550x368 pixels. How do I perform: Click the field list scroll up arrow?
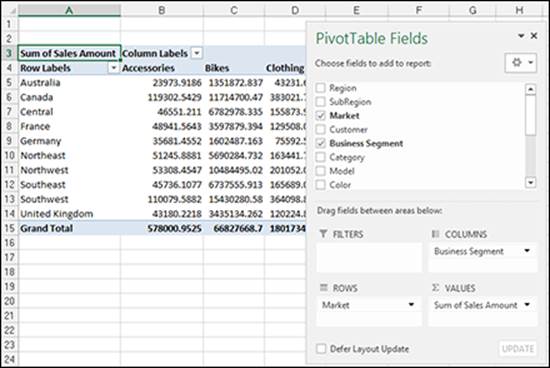[x=531, y=89]
